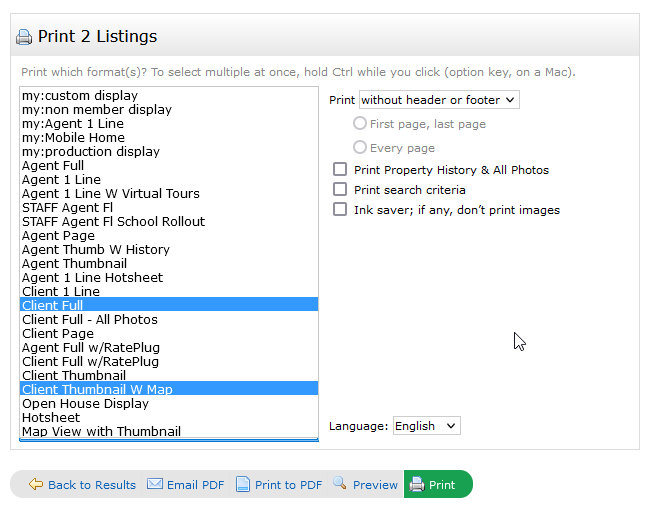Screen dimensions: 649x528
Task: Select Agent Thumbnail format
Action: click(x=169, y=264)
